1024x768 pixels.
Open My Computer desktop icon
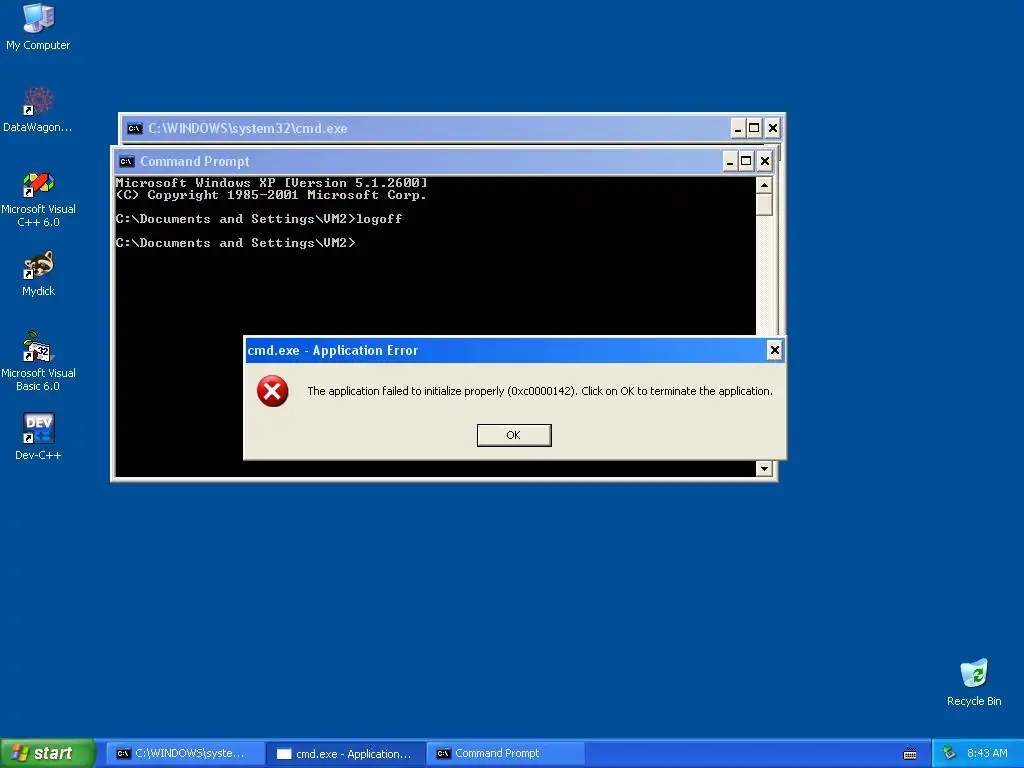click(38, 27)
